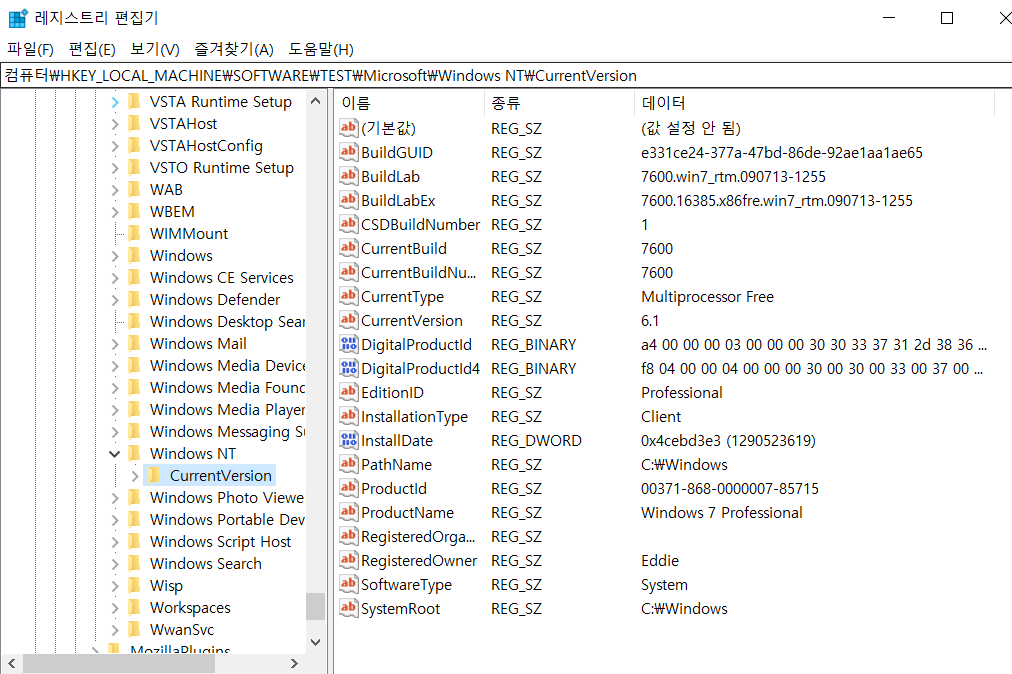Click the tree scroll down arrow
1012x674 pixels.
[316, 642]
